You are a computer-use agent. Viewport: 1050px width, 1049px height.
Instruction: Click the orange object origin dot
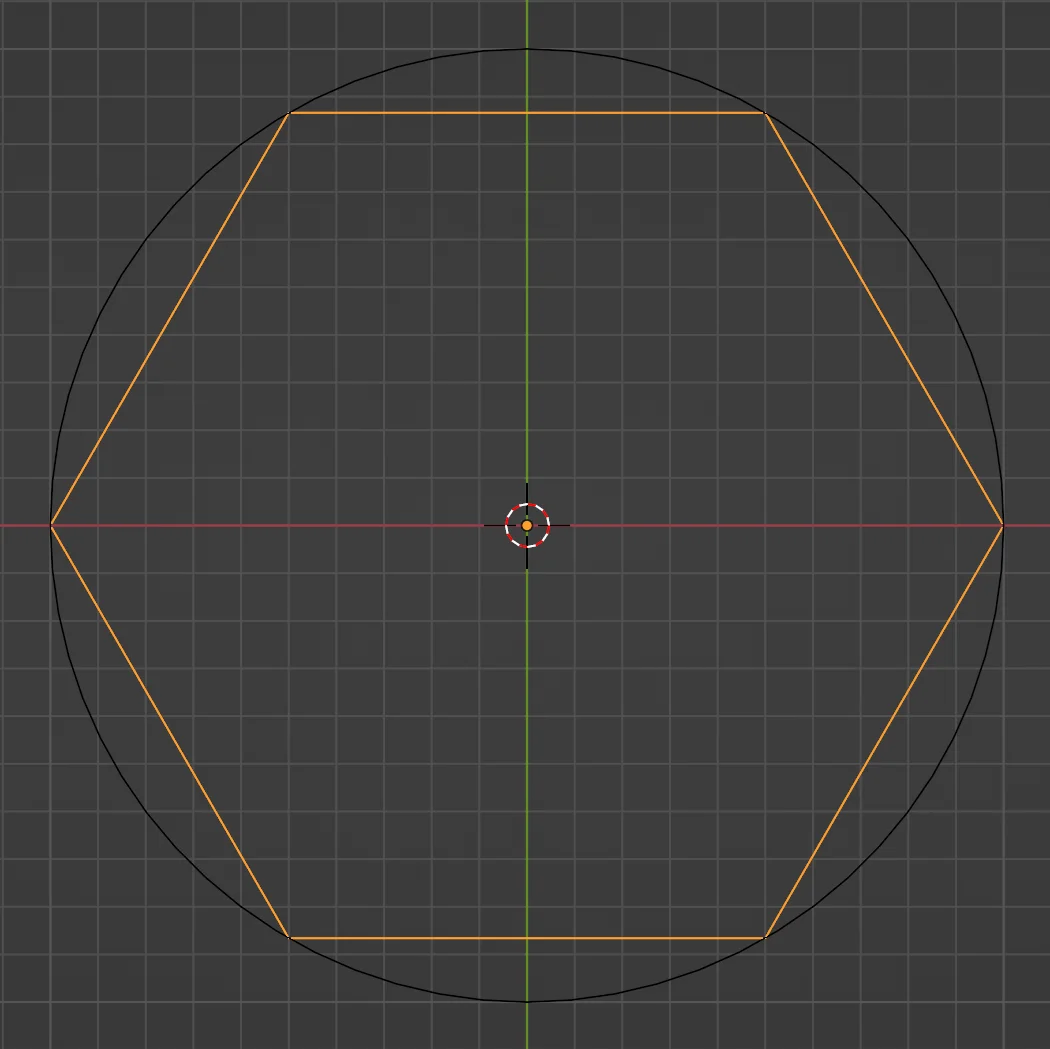pos(527,524)
